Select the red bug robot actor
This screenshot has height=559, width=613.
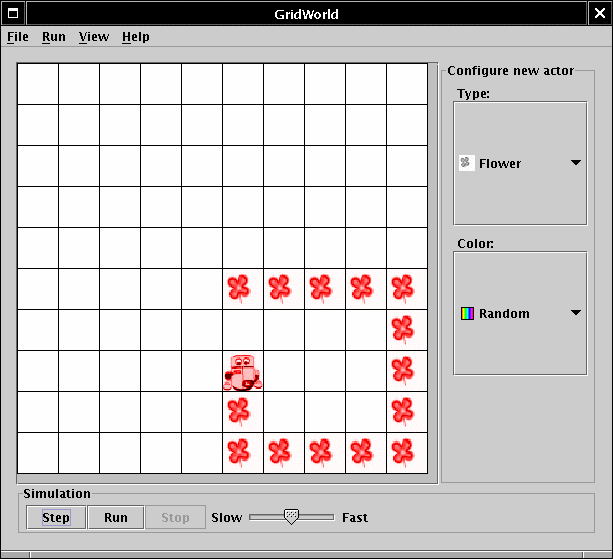[243, 373]
